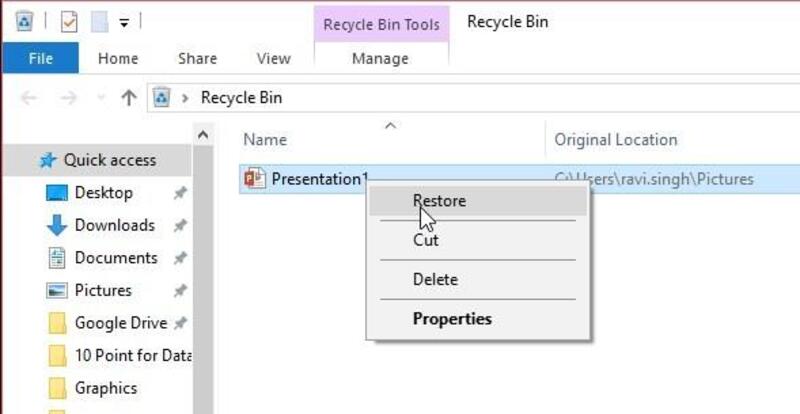The width and height of the screenshot is (800, 414).
Task: Open Customize Quick Access Toolbar dropdown
Action: click(125, 21)
